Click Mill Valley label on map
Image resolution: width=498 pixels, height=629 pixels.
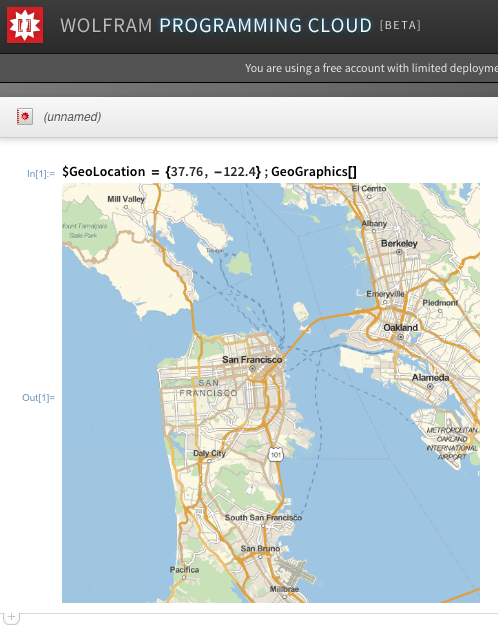coord(126,199)
